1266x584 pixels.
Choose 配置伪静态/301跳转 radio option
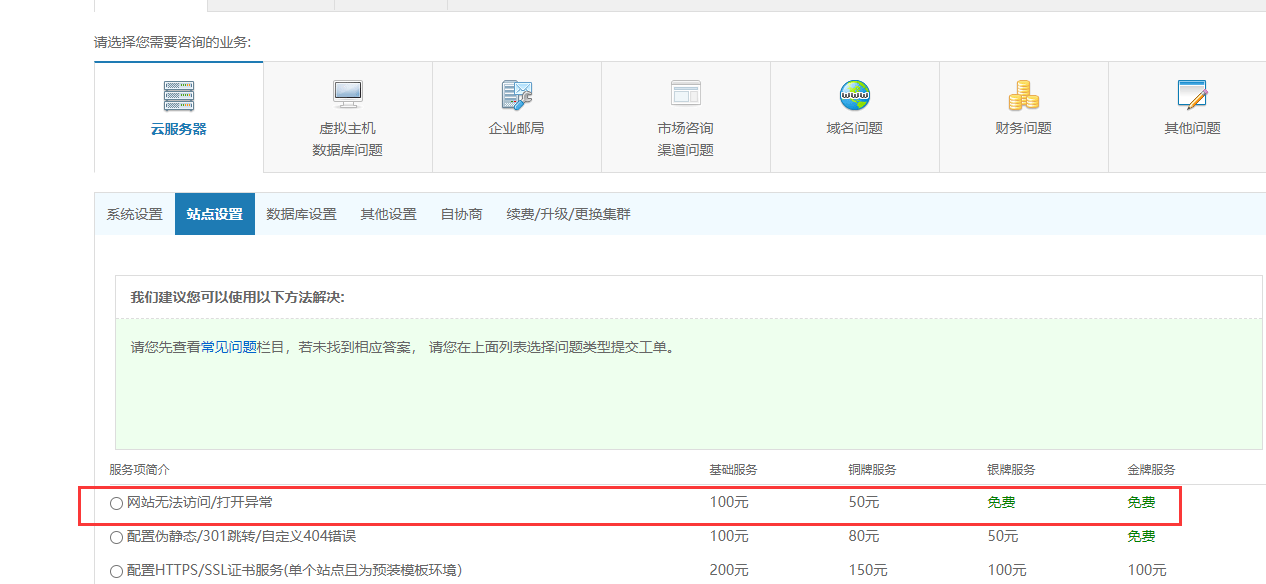[x=116, y=537]
